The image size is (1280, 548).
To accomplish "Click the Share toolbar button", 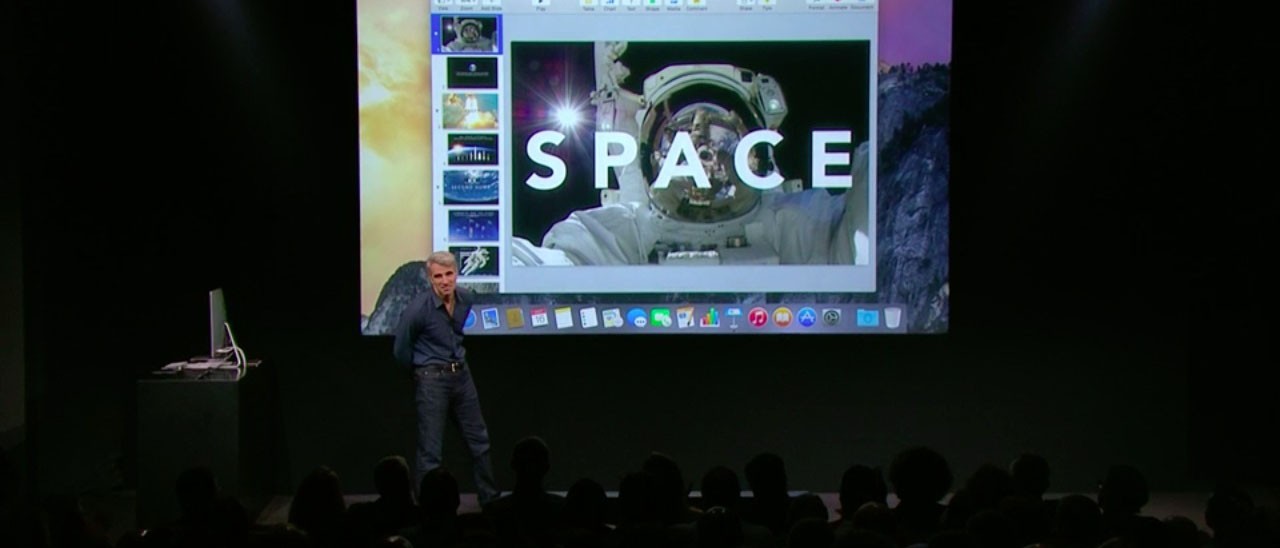I will click(x=745, y=5).
